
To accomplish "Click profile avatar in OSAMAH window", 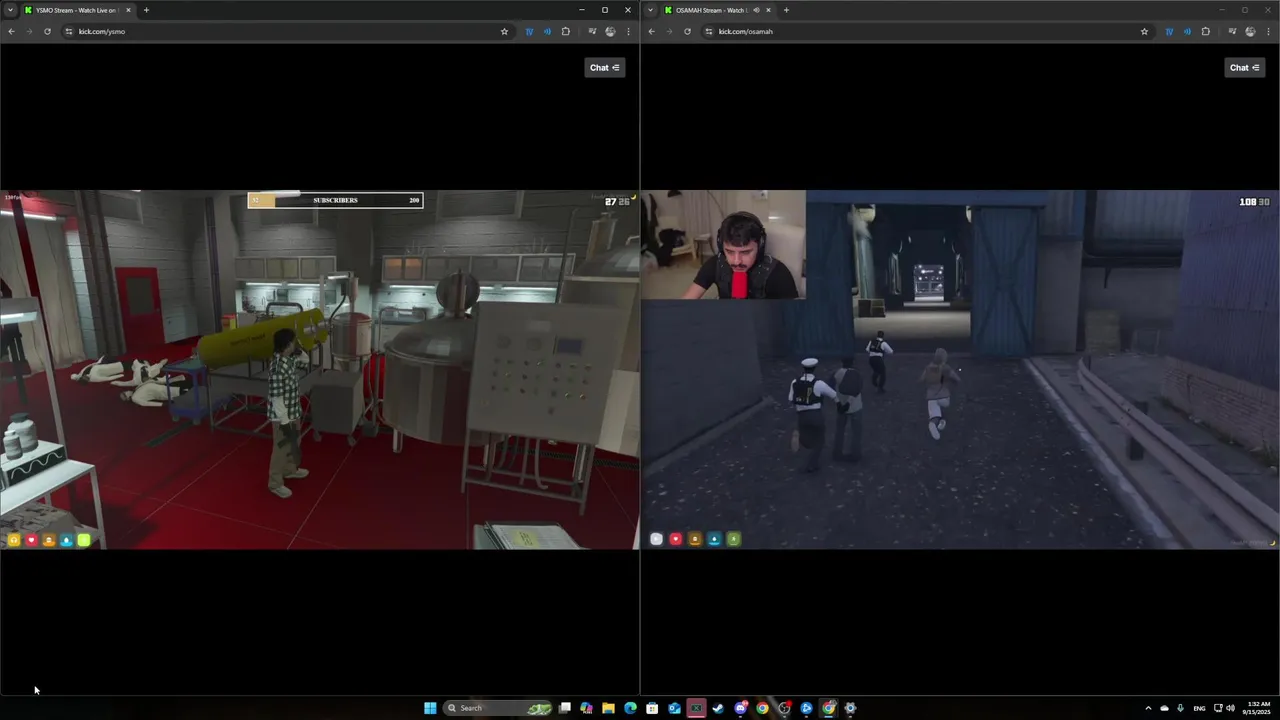I will (1250, 31).
